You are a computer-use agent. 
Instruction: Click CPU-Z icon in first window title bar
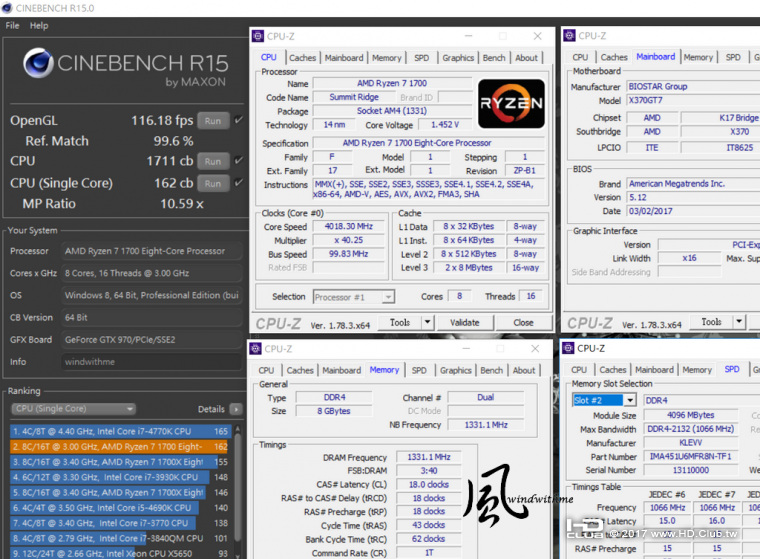[258, 36]
